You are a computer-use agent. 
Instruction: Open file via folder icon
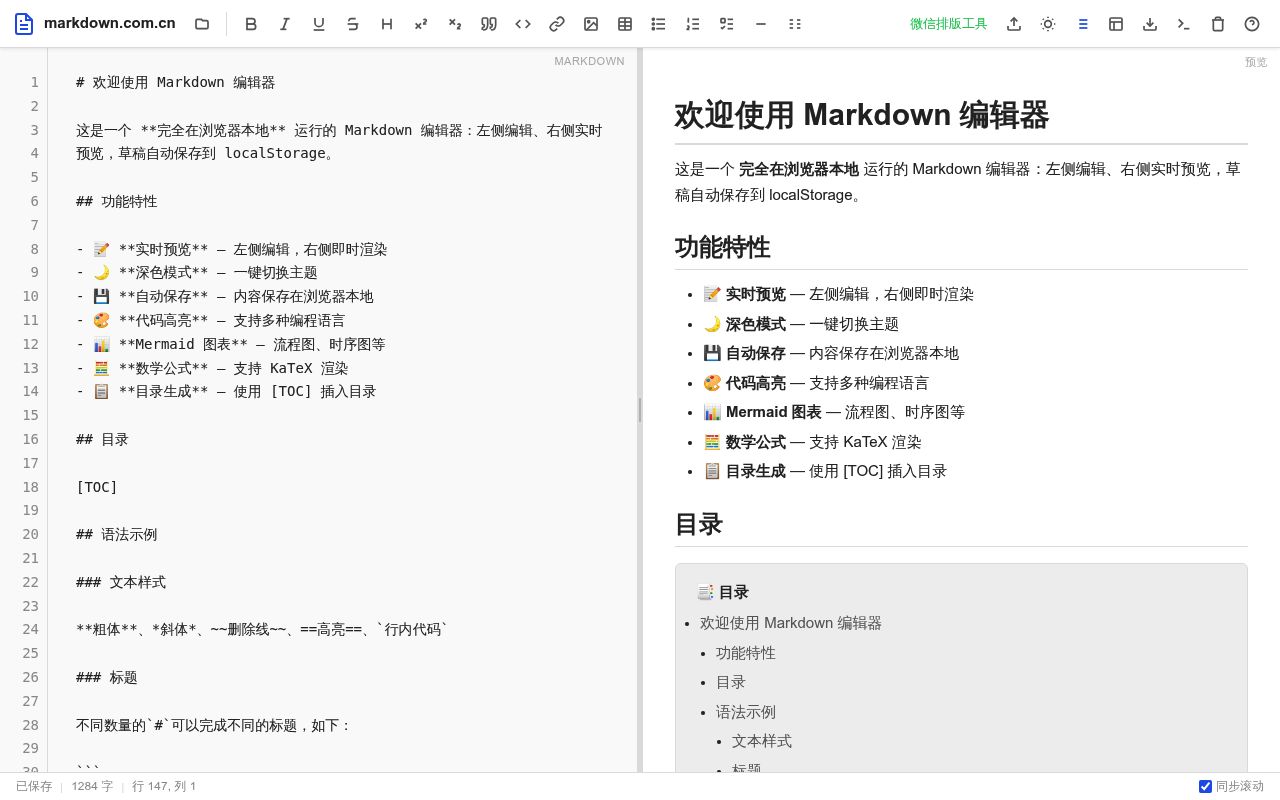(x=202, y=24)
